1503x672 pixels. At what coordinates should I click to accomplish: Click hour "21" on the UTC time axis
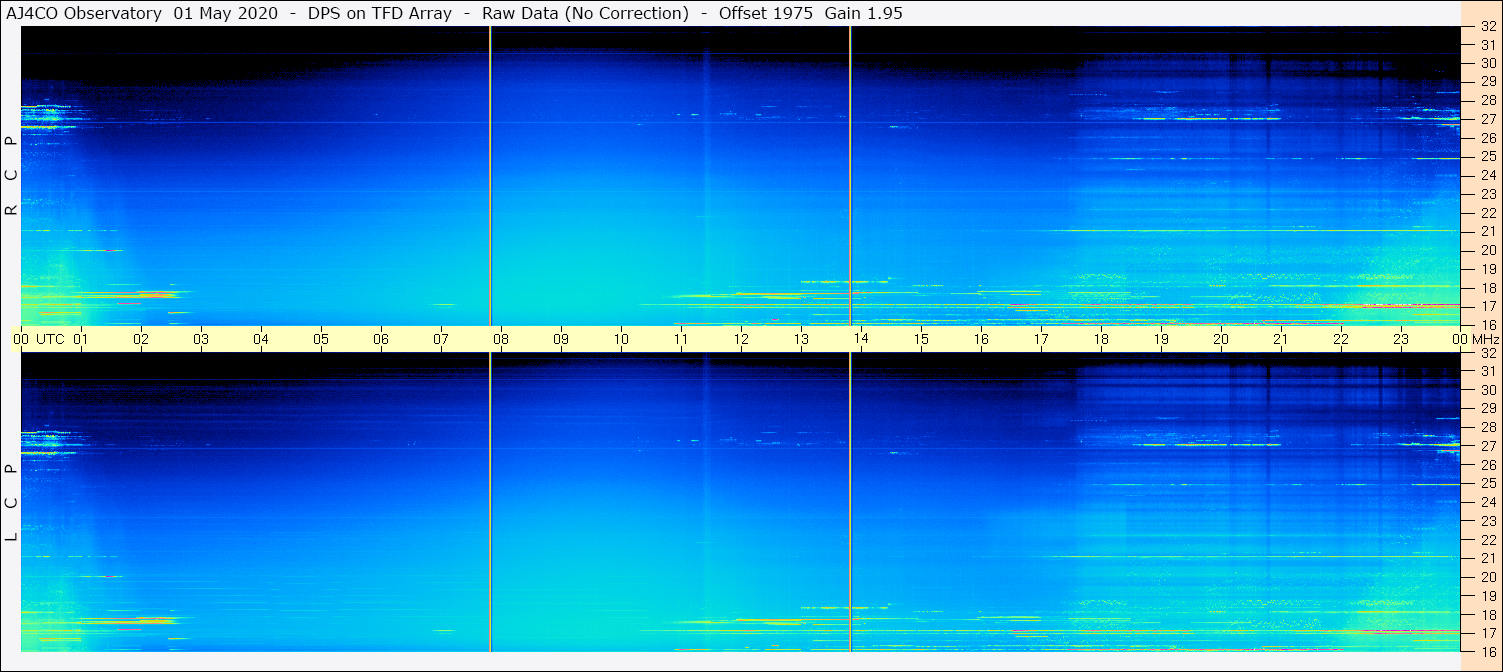(1281, 339)
